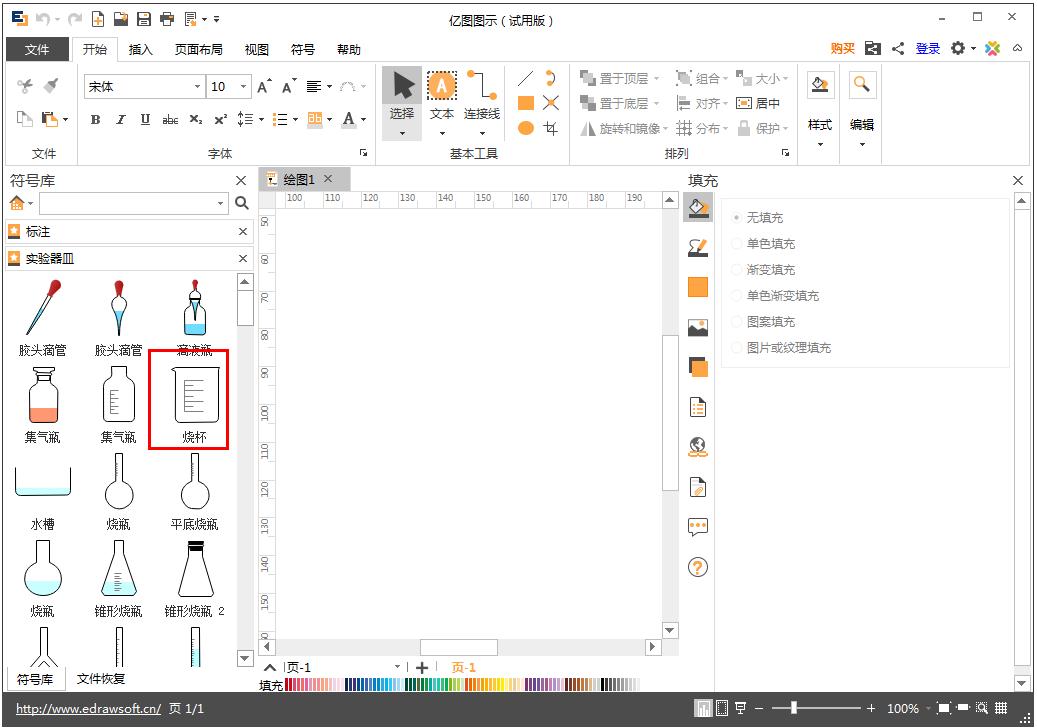The height and width of the screenshot is (728, 1037).
Task: Open the edrawsoft.cn website link
Action: [x=88, y=709]
